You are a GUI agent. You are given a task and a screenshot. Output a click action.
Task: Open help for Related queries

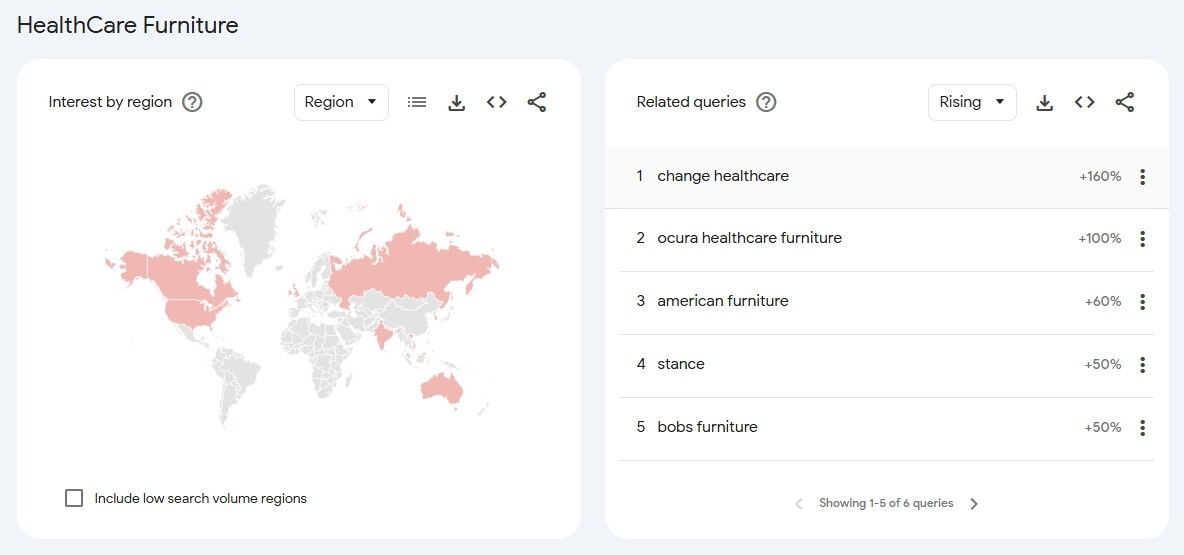[766, 102]
